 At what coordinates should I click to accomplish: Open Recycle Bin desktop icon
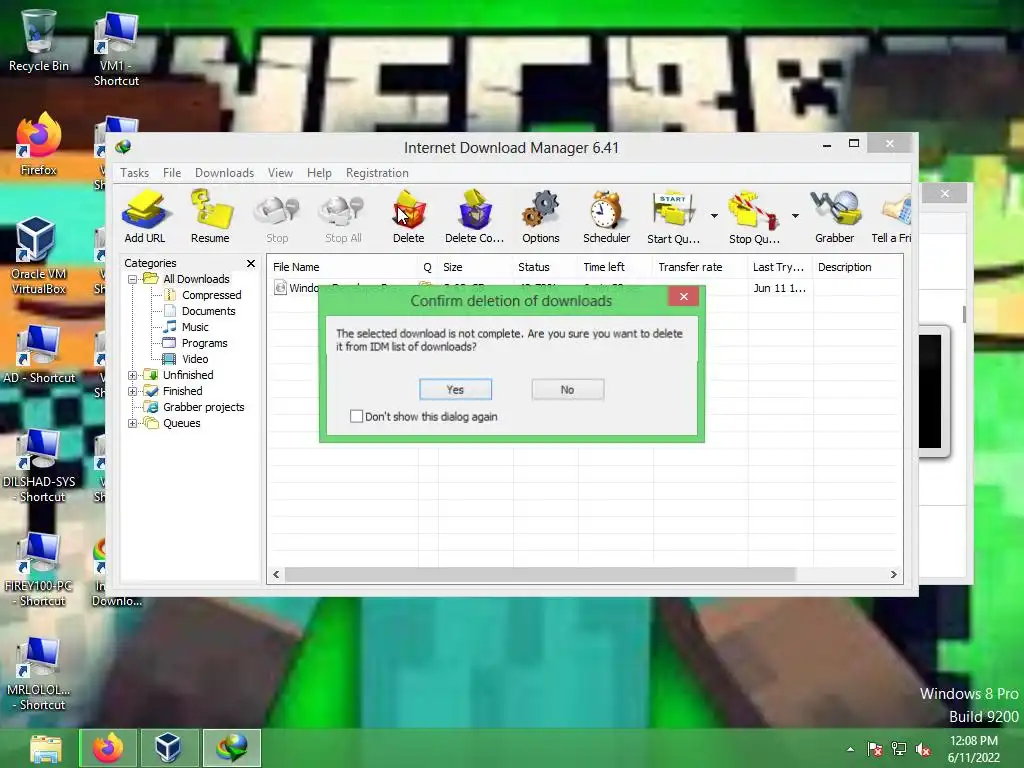tap(39, 41)
